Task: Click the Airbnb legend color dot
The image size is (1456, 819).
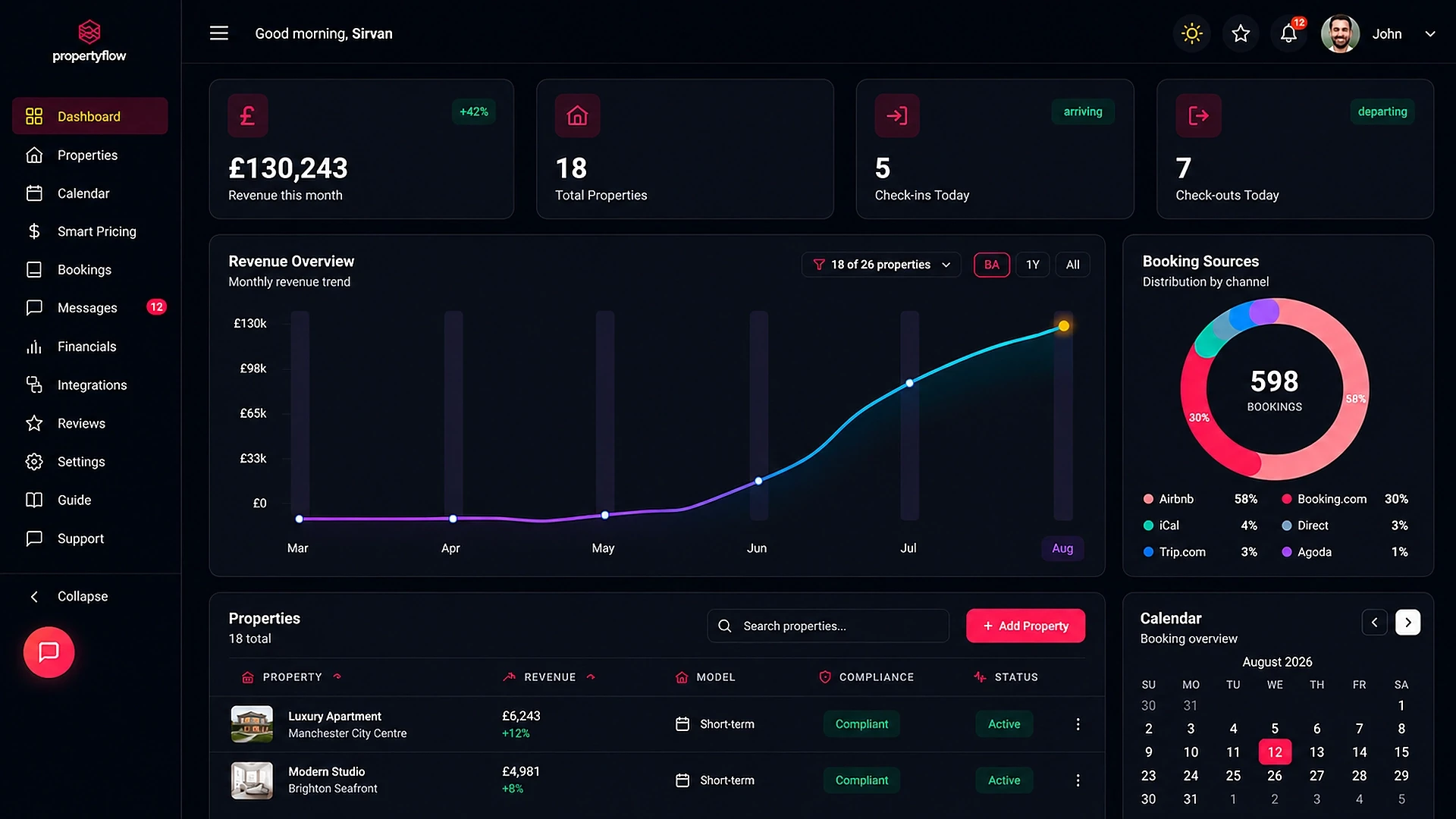Action: tap(1148, 499)
